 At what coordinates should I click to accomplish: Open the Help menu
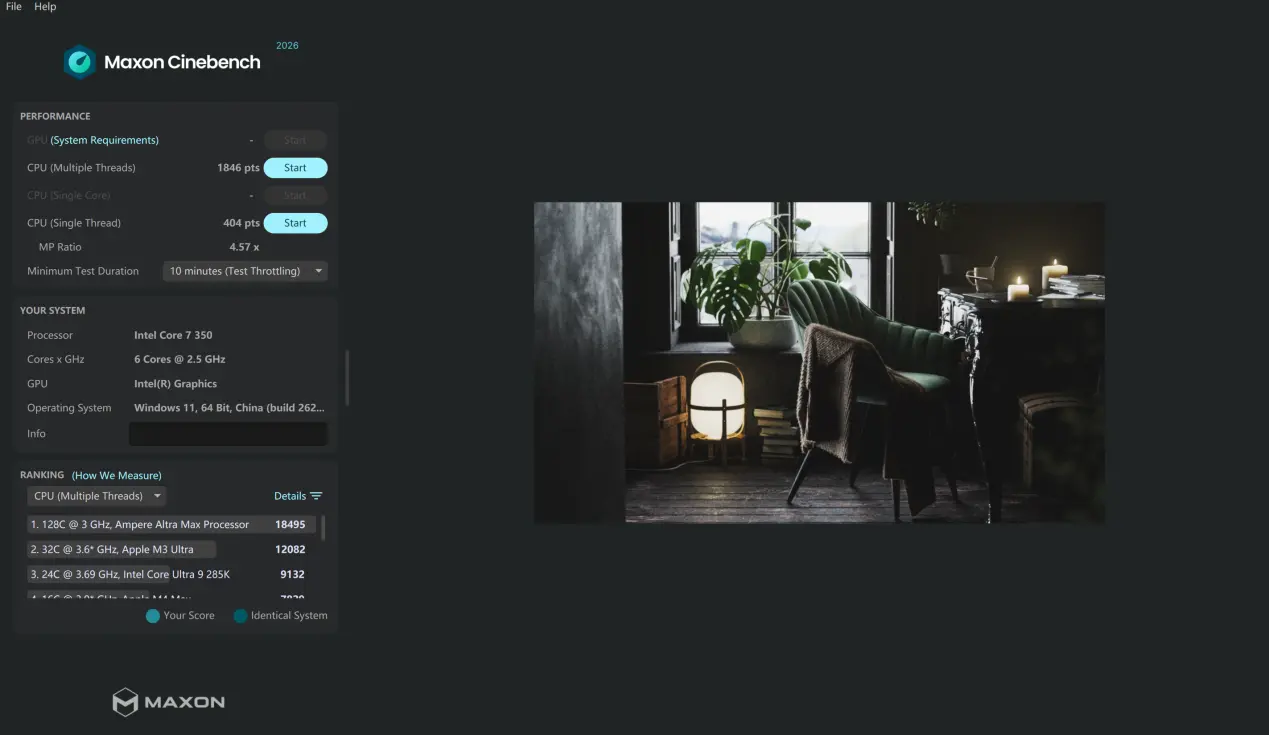pyautogui.click(x=45, y=7)
